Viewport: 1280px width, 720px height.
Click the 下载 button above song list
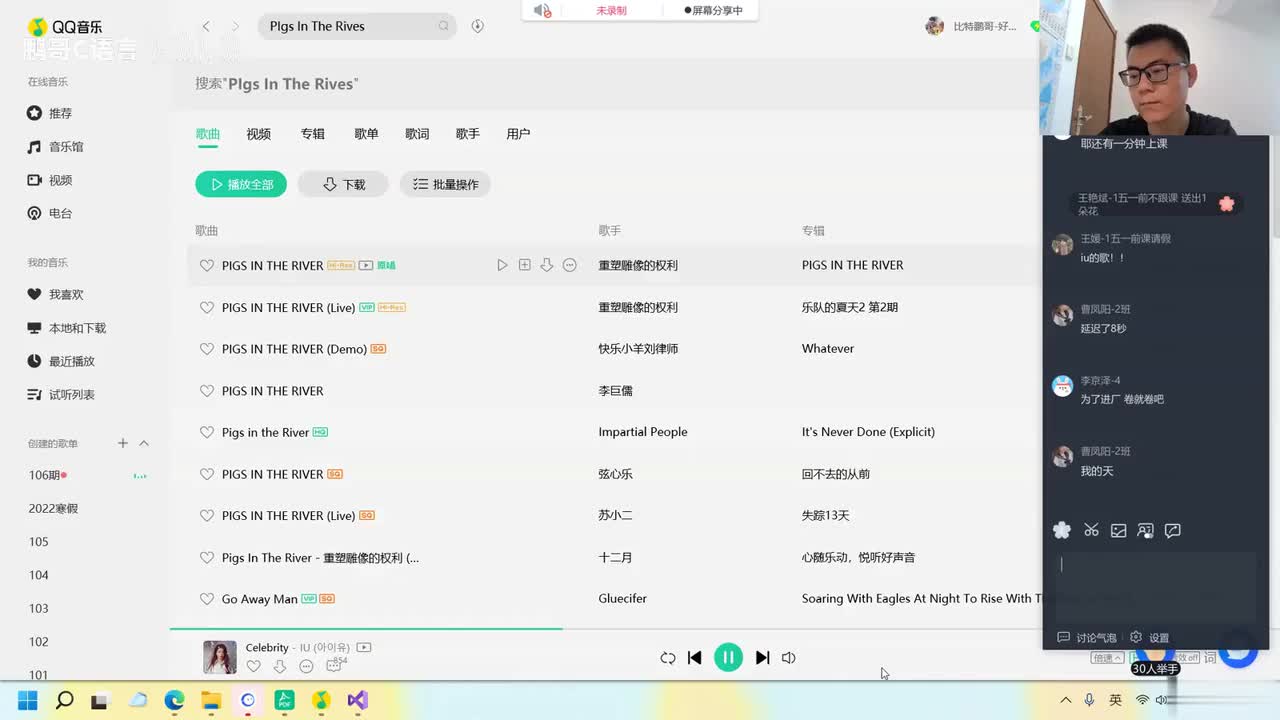[x=343, y=184]
